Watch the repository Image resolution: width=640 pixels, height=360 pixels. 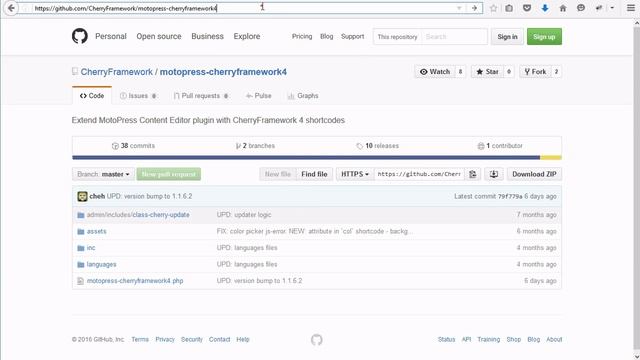click(x=435, y=72)
